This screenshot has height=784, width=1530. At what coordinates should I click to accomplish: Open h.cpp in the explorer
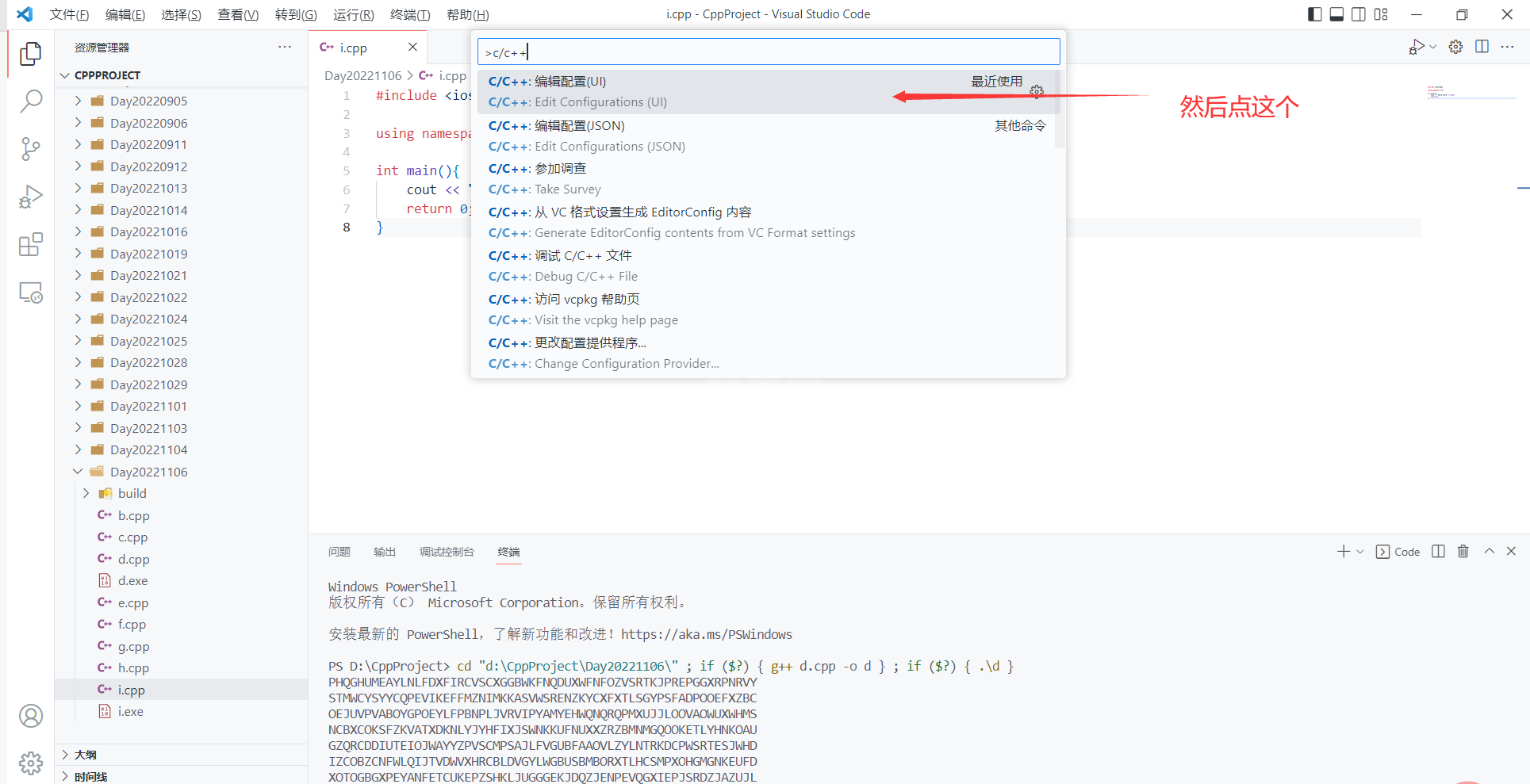coord(181,667)
